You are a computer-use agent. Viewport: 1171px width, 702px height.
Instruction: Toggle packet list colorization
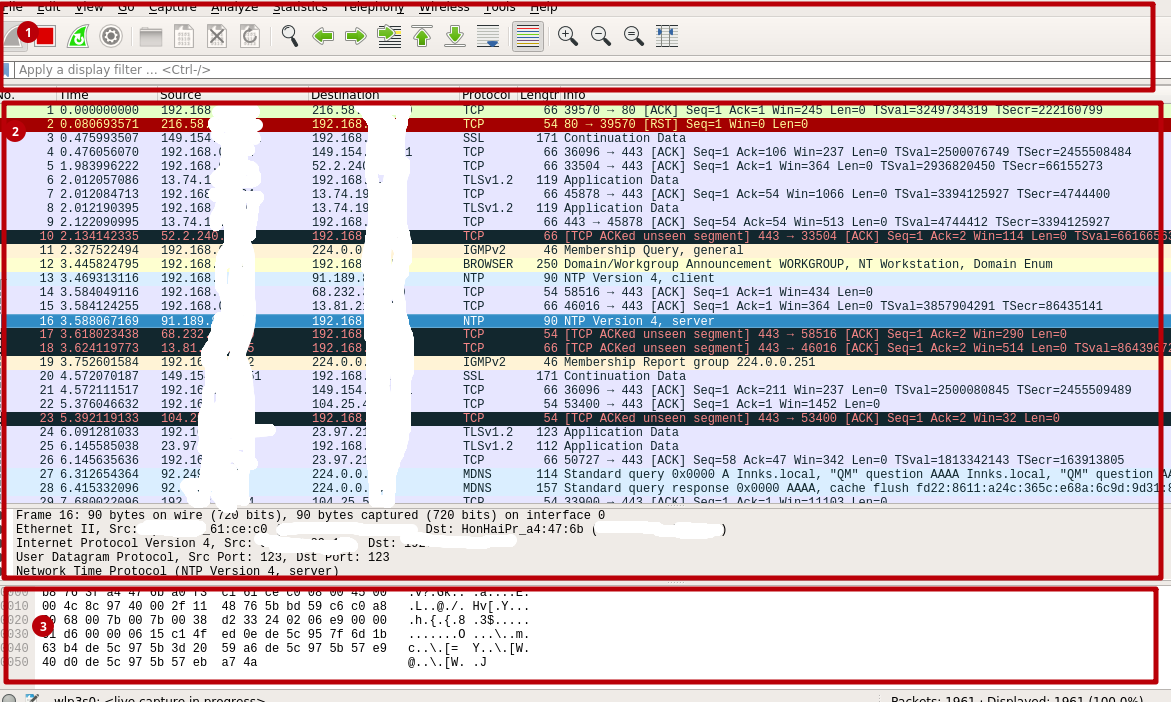click(527, 36)
